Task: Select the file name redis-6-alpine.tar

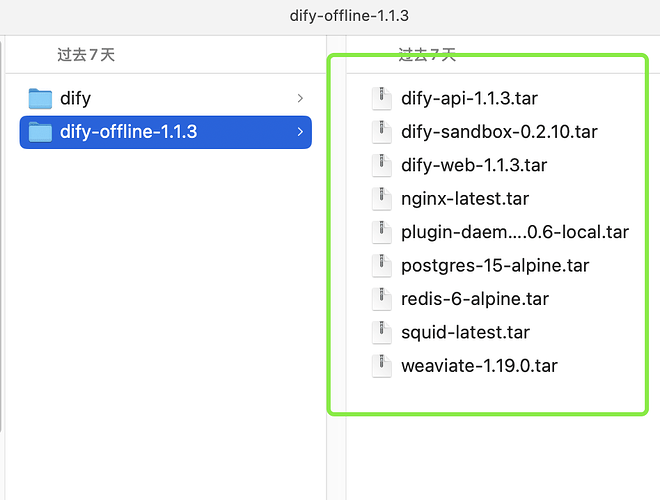Action: pos(475,299)
